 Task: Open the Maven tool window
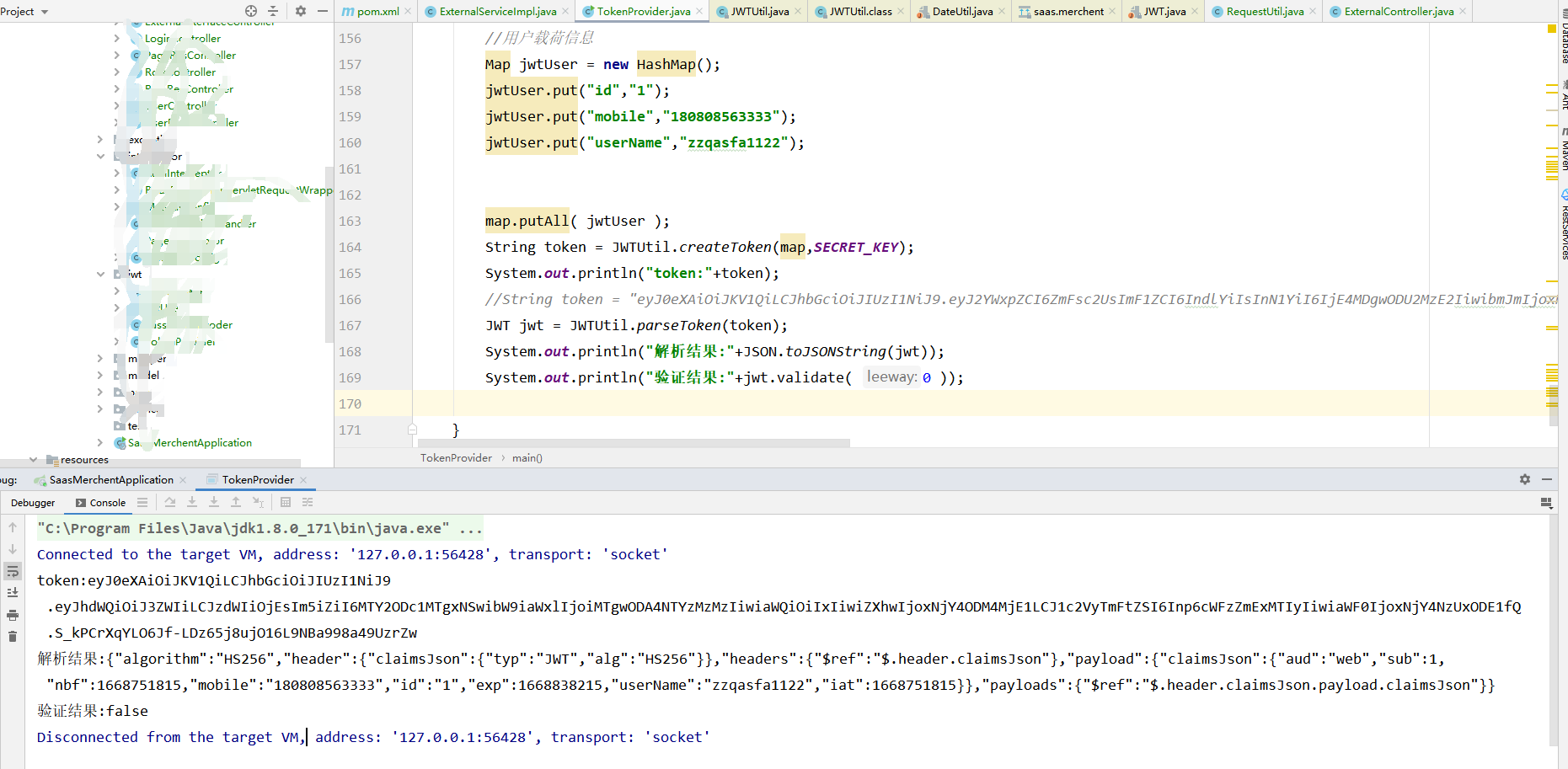point(1564,150)
